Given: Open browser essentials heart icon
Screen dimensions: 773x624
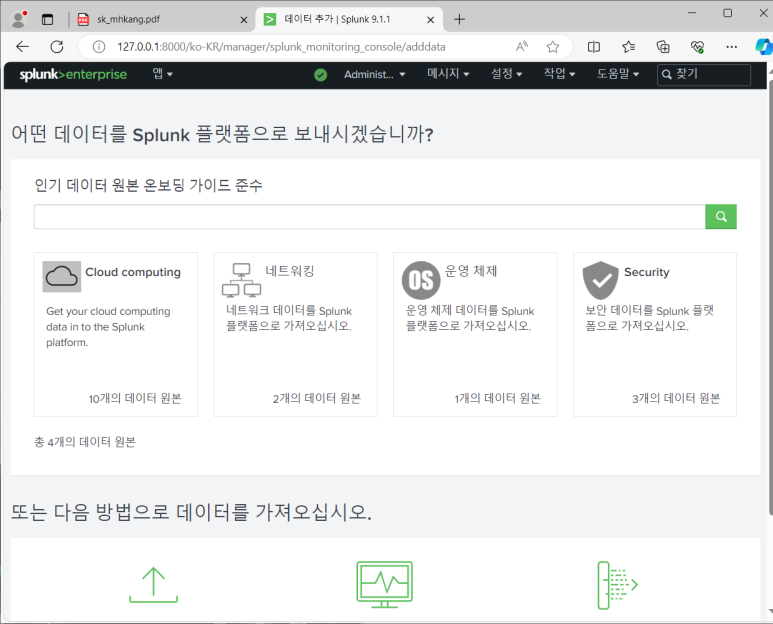Looking at the screenshot, I should pos(697,47).
